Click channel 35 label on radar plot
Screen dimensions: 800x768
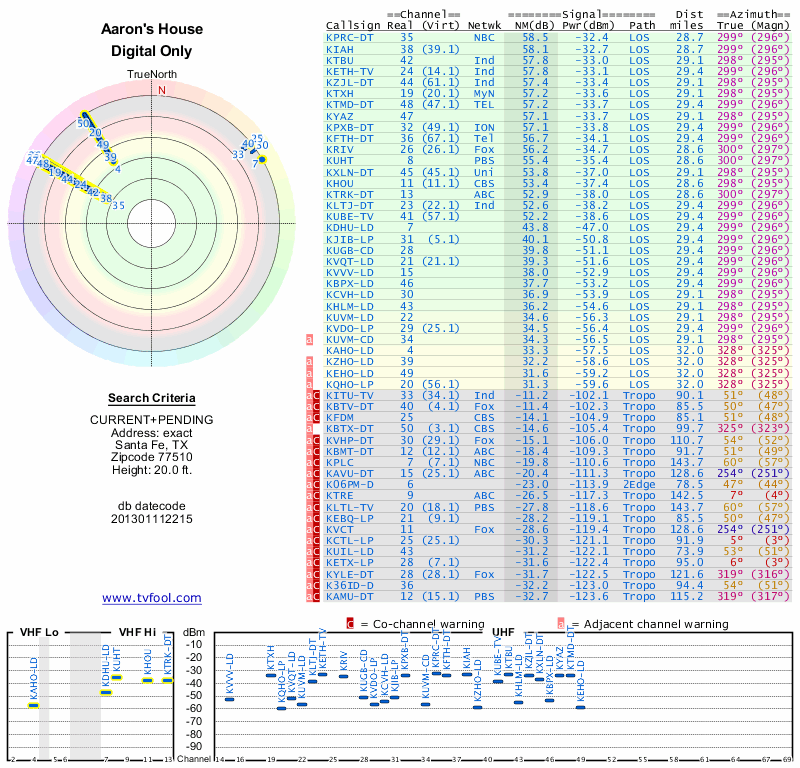coord(118,206)
